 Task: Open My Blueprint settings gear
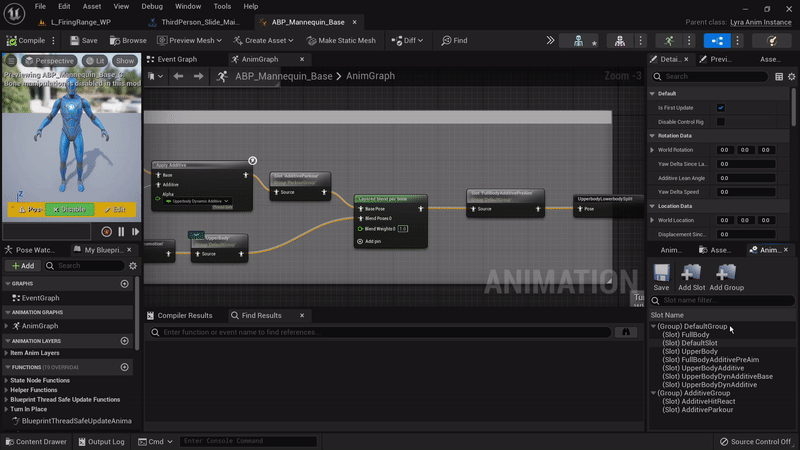tap(133, 266)
